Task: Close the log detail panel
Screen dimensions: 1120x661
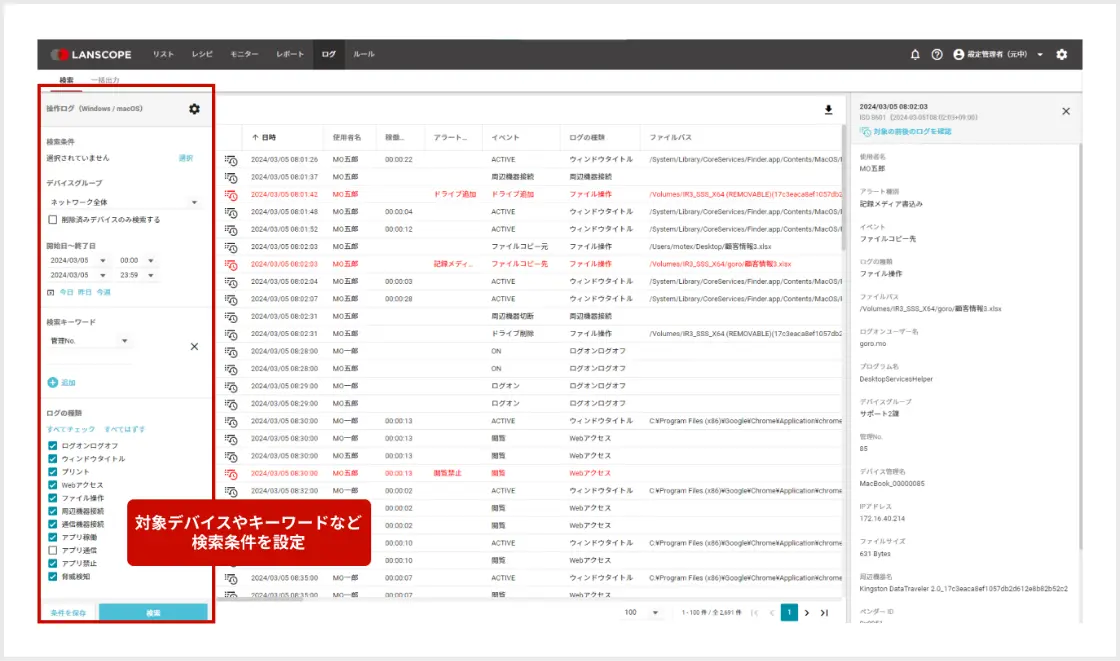Action: point(1066,111)
